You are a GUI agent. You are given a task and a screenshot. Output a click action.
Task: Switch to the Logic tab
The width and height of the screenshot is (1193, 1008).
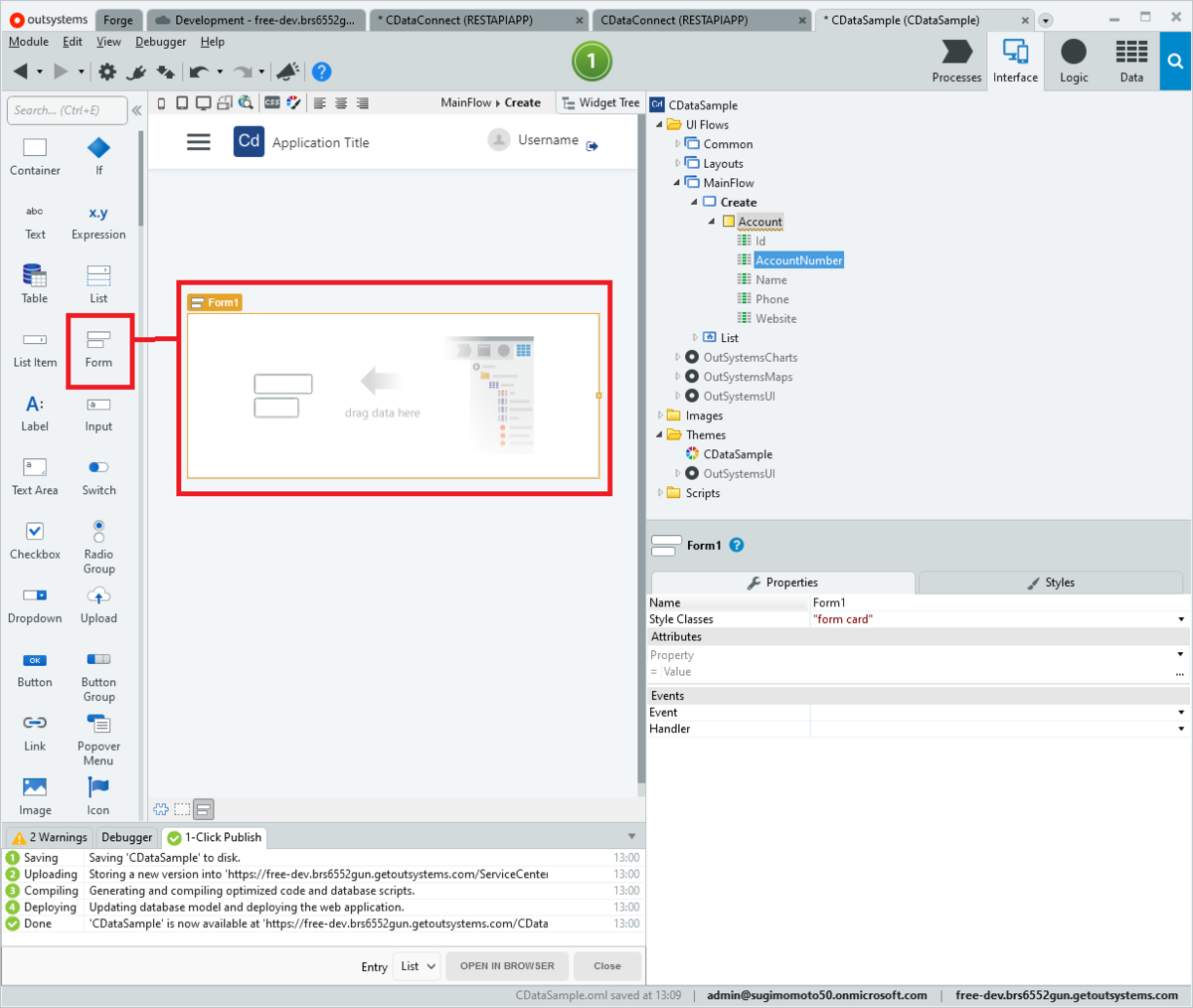pos(1074,62)
